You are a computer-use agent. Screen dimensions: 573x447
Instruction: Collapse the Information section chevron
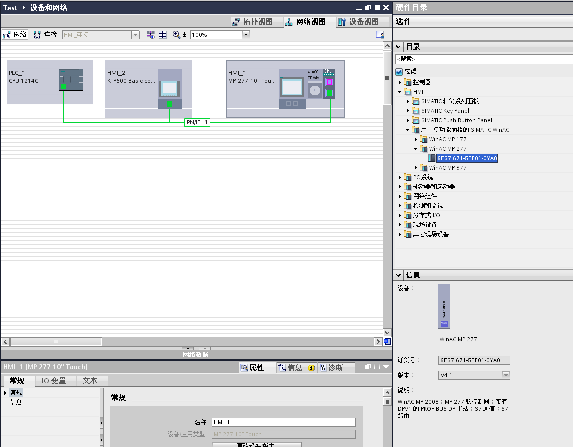point(398,275)
